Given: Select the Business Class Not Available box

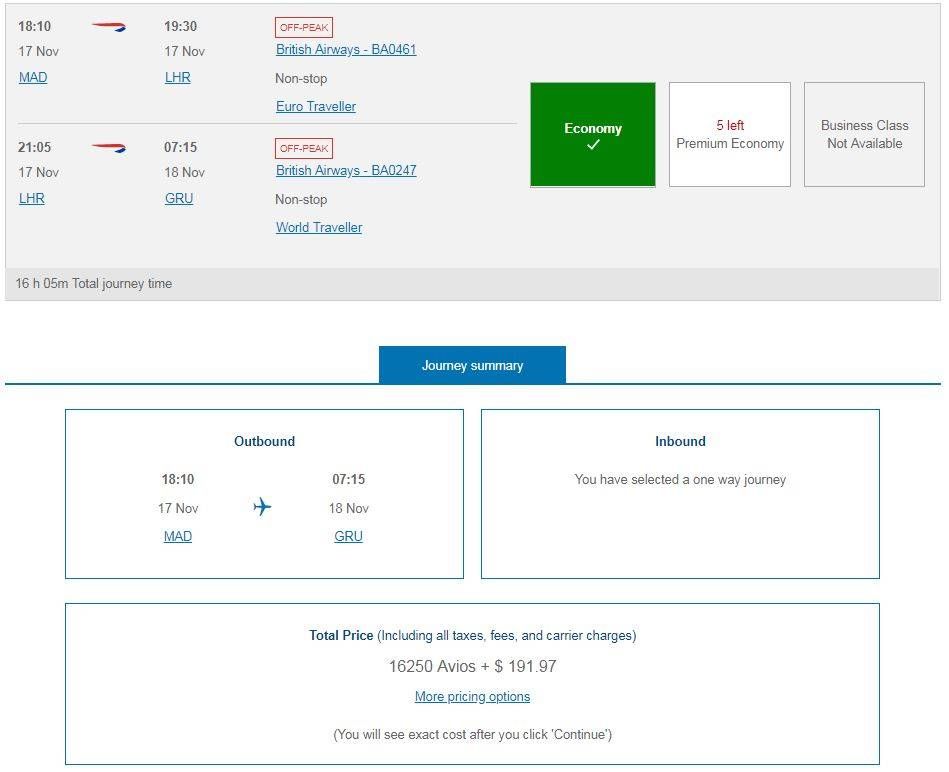Looking at the screenshot, I should pos(864,135).
